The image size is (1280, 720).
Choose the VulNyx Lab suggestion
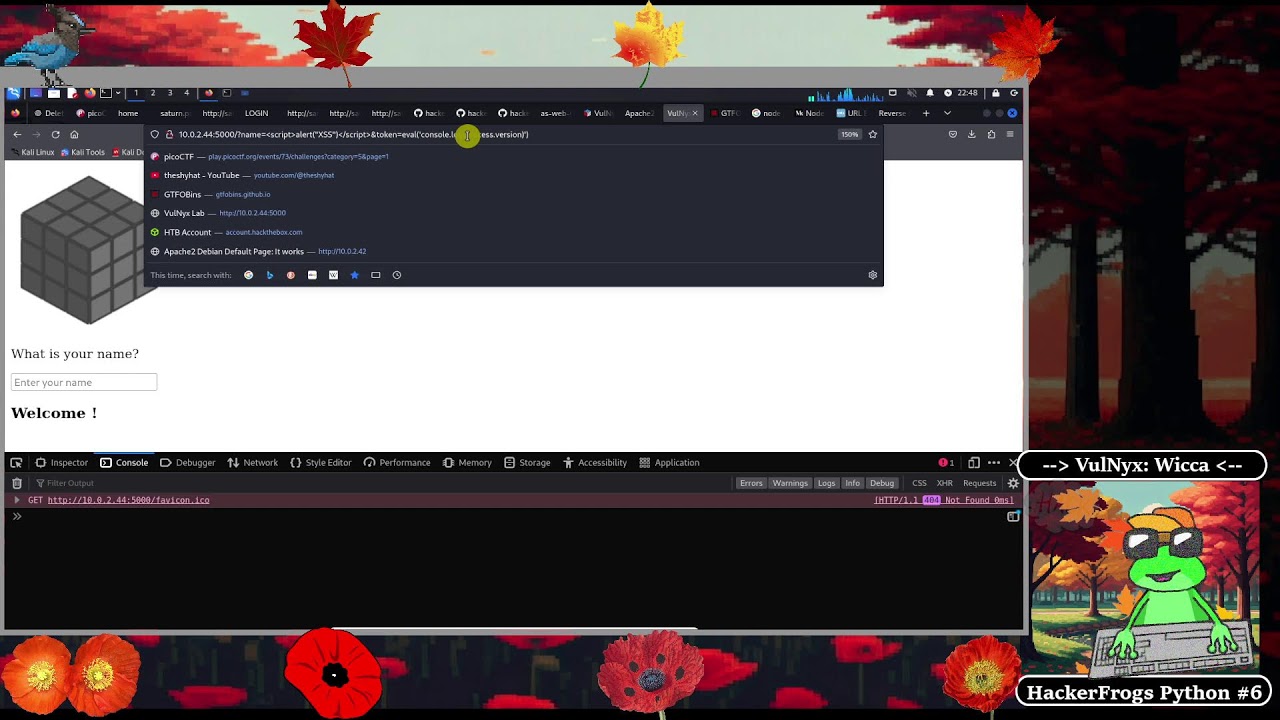pos(514,213)
